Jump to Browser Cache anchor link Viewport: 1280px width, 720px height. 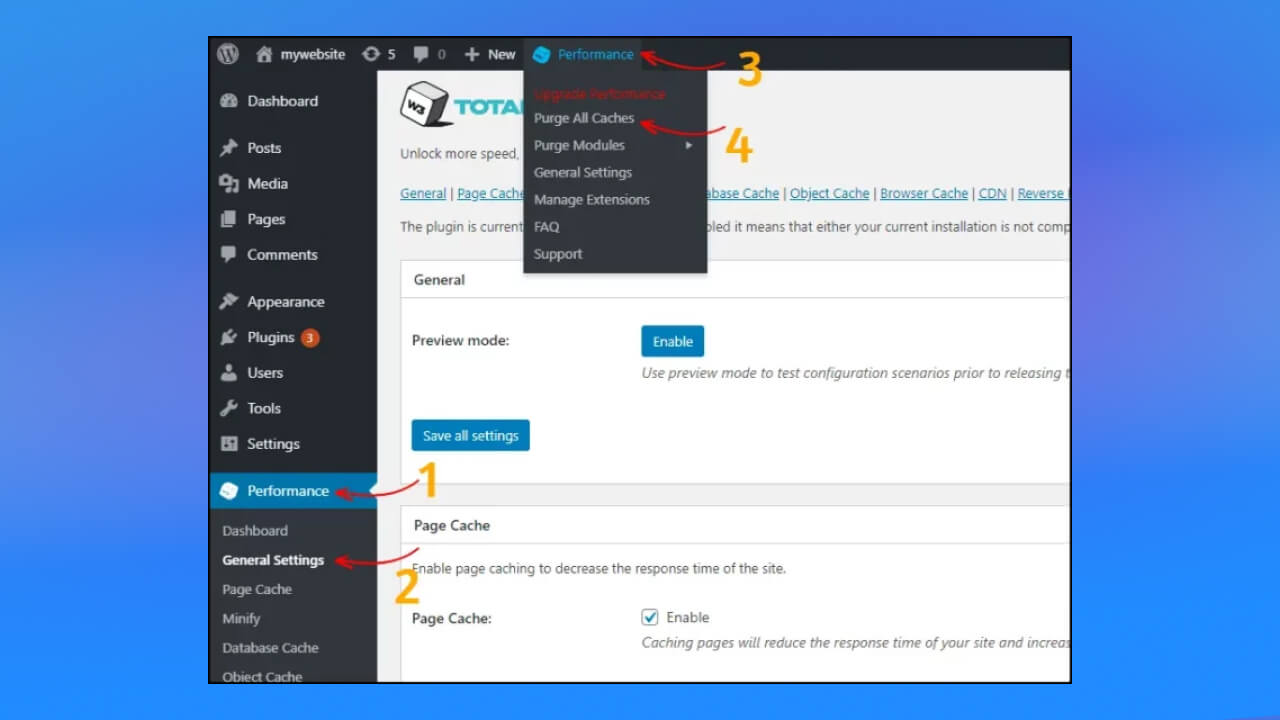(x=924, y=194)
